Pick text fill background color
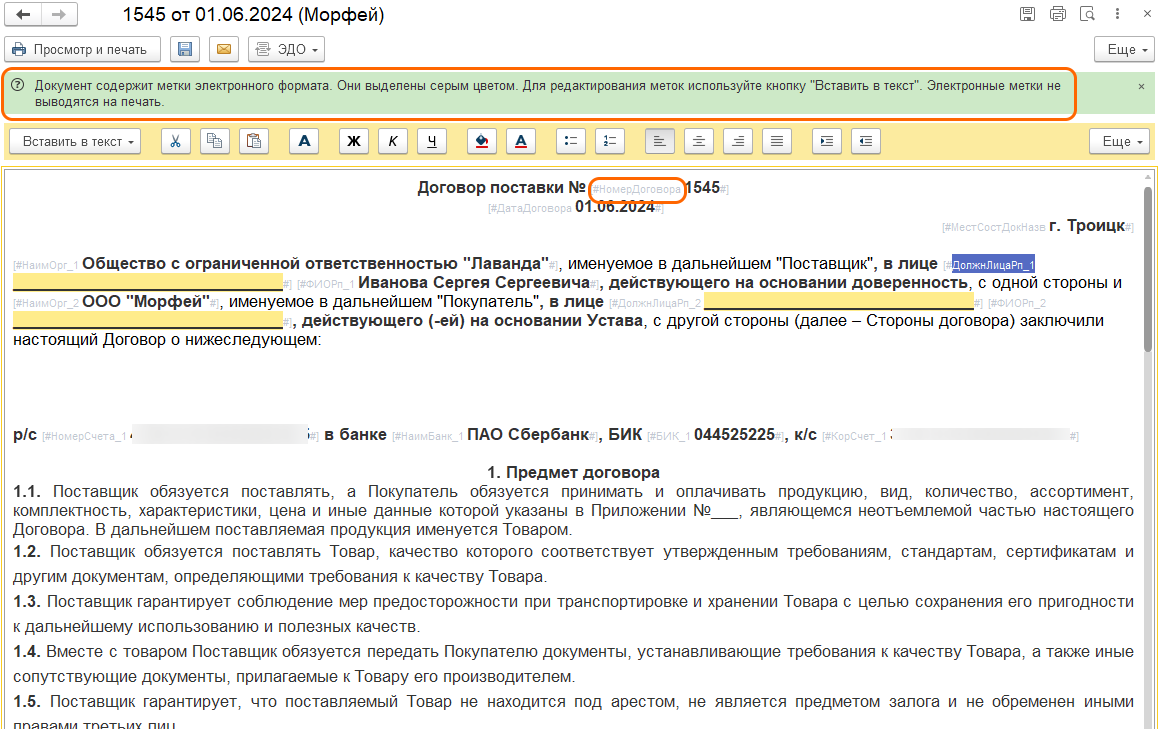Viewport: 1160px width, 729px height. (481, 142)
